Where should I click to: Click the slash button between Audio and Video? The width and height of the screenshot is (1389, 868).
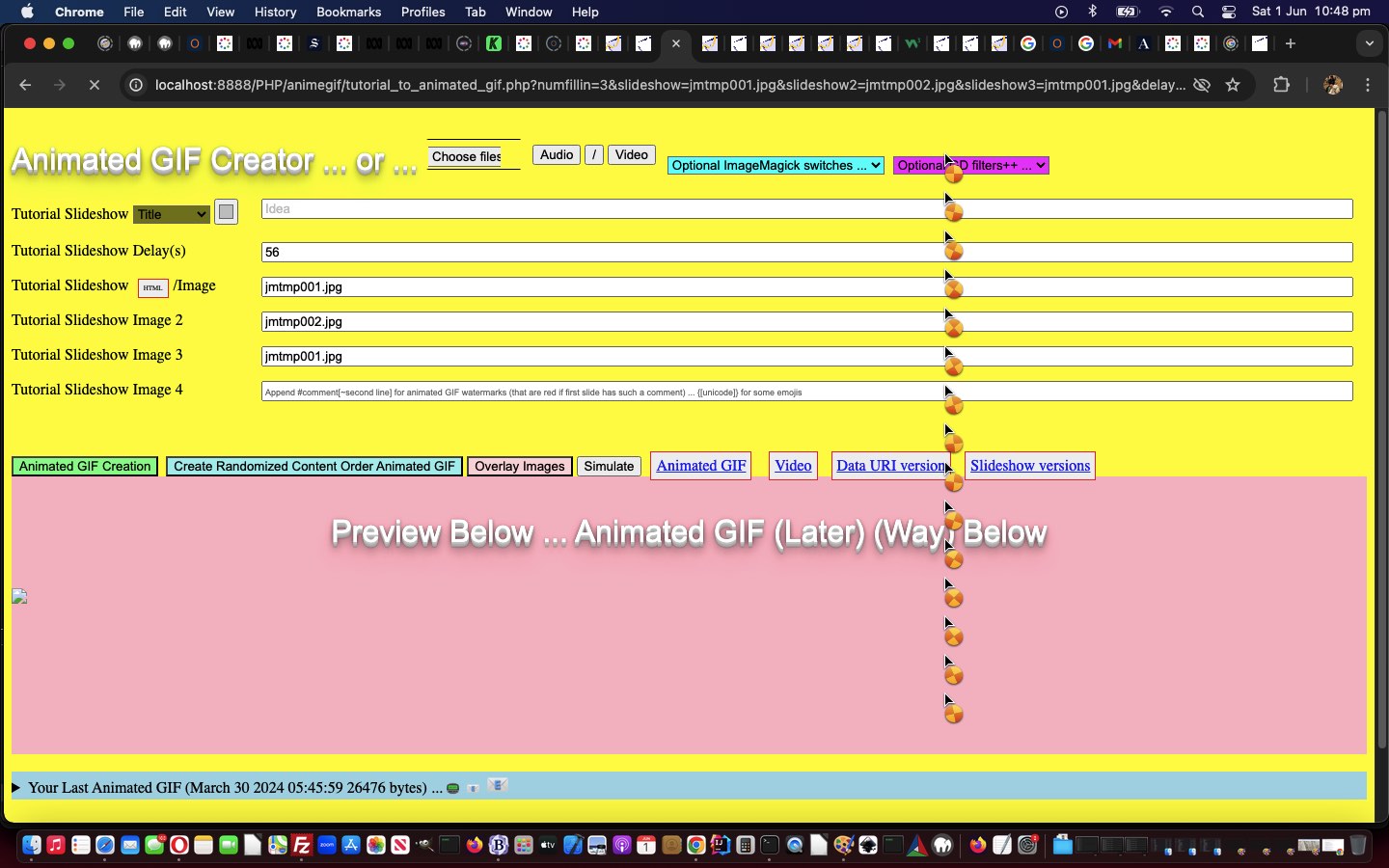[x=594, y=155]
